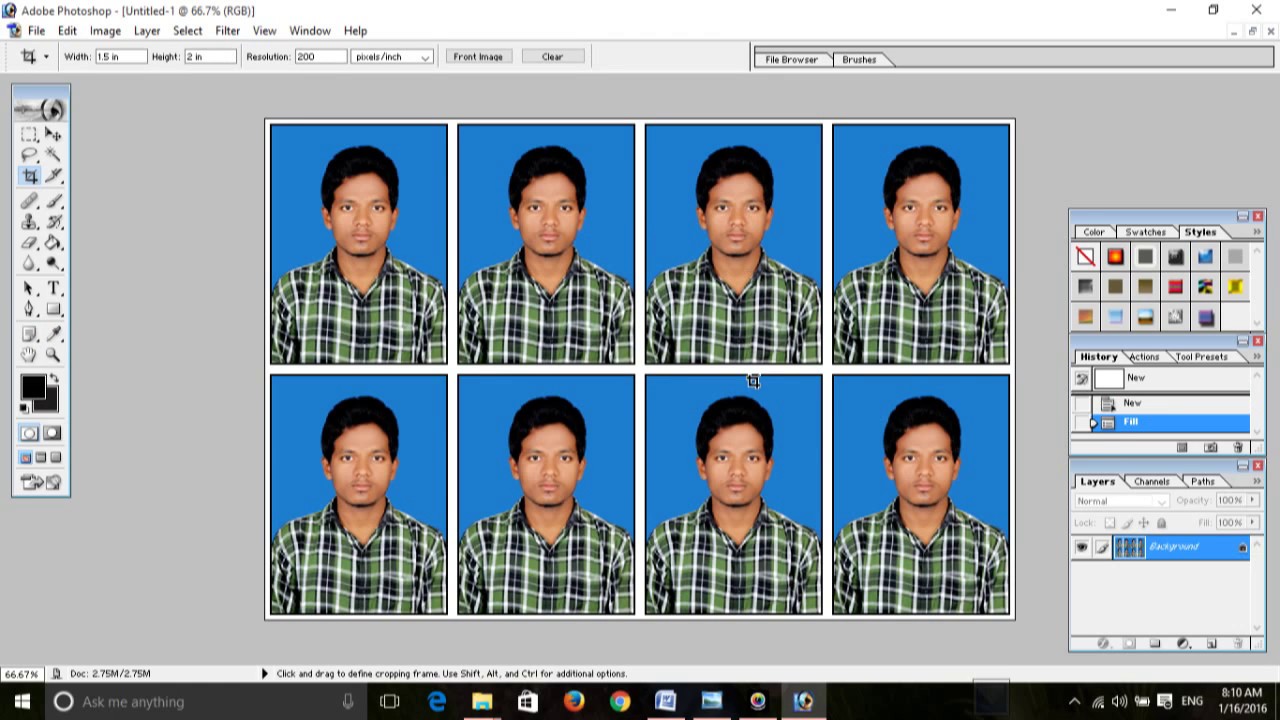Open the File Browser palette tab
Viewport: 1280px width, 720px height.
(x=791, y=60)
